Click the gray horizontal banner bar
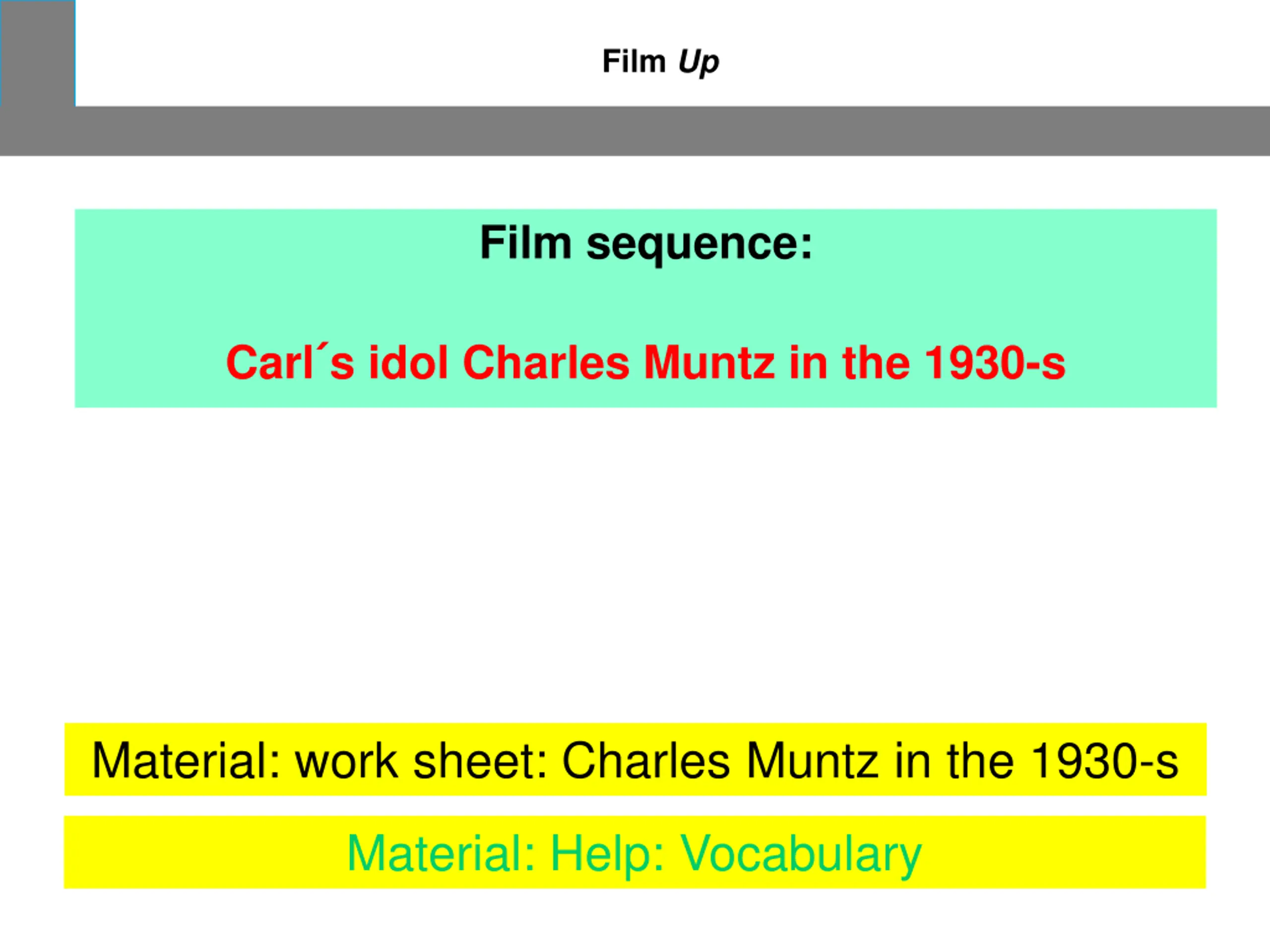 pos(635,131)
